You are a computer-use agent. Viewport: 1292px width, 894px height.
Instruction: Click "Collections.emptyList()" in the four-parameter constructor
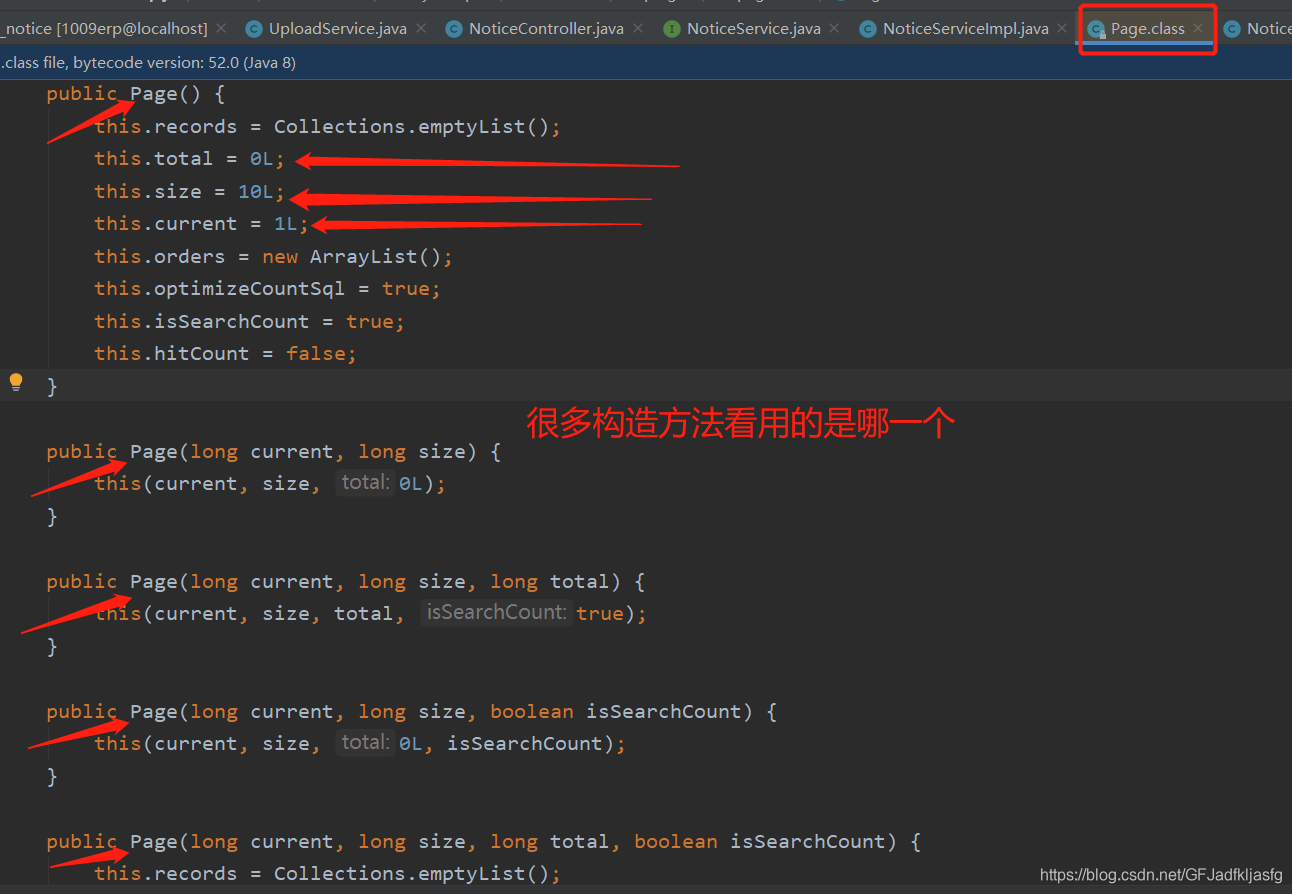(x=411, y=874)
